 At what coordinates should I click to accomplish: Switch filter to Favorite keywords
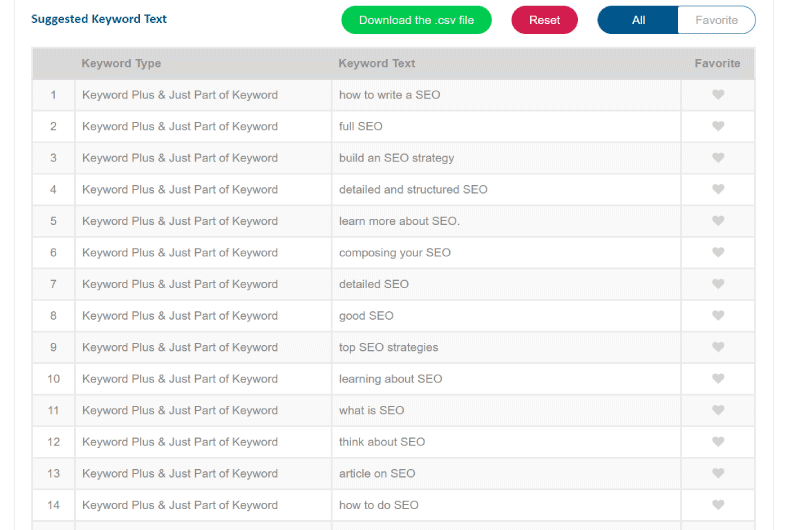pos(716,20)
